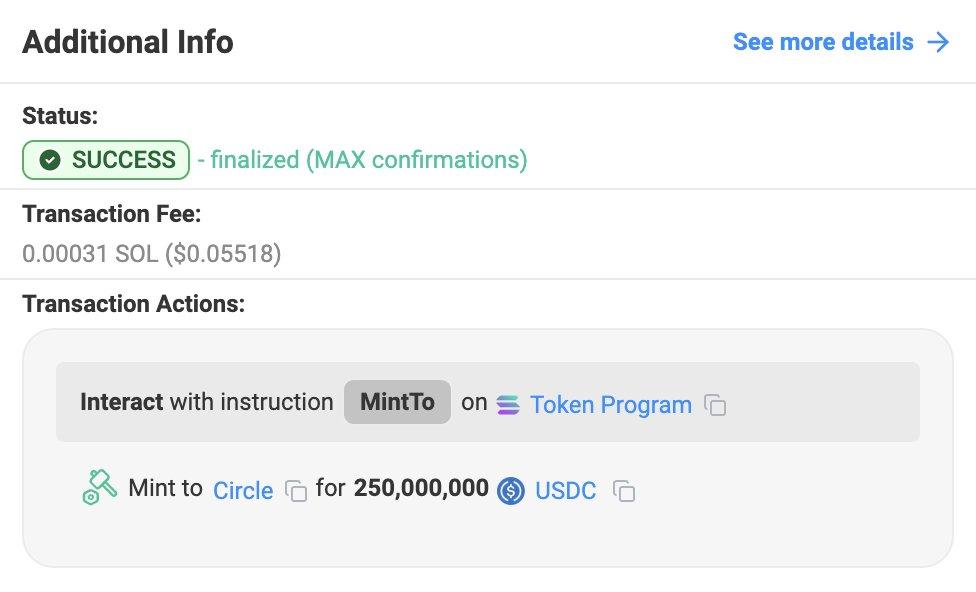Click the Transaction Actions label
The width and height of the screenshot is (976, 592).
(134, 304)
